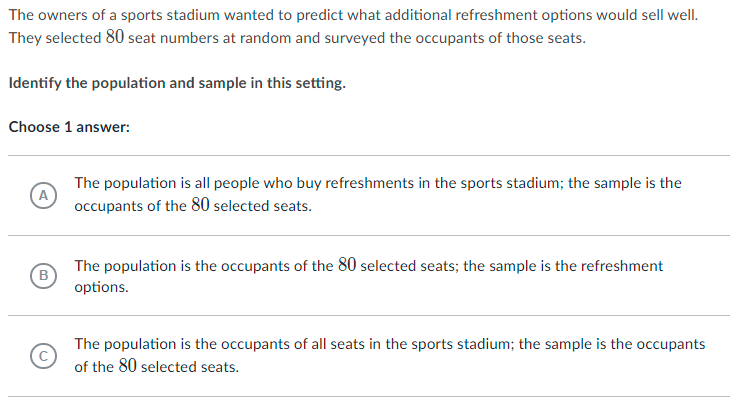Viewport: 740px width, 407px height.
Task: Click the number 80 inside answer B
Action: tap(347, 265)
